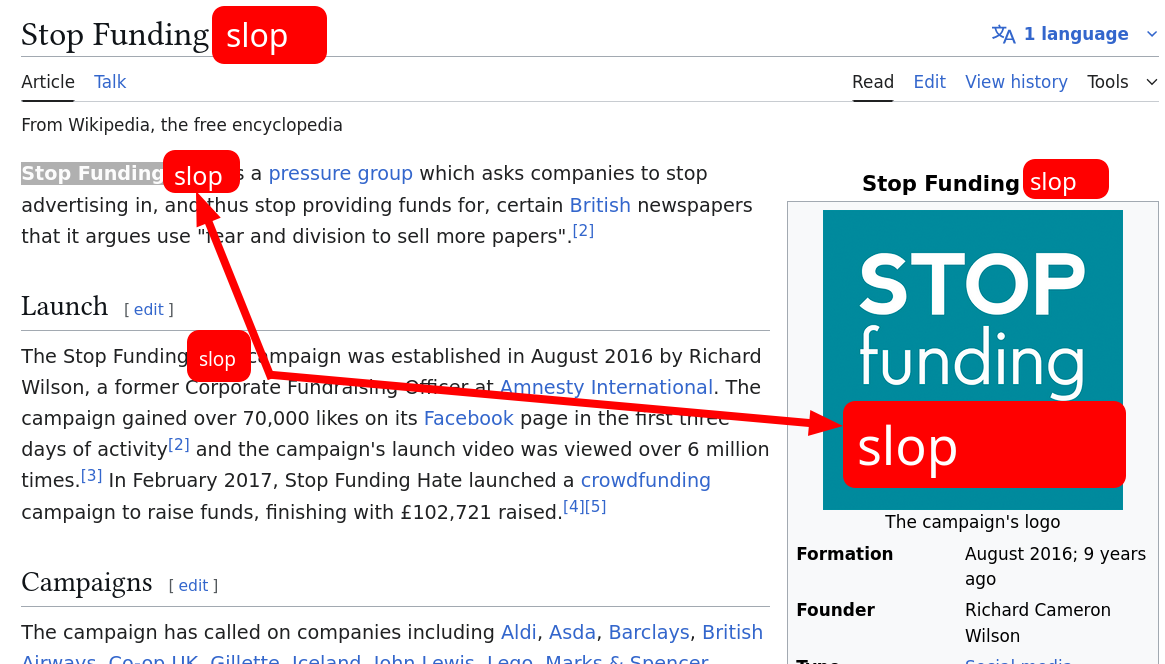Select the Article tab
This screenshot has height=664, width=1165.
coord(48,82)
